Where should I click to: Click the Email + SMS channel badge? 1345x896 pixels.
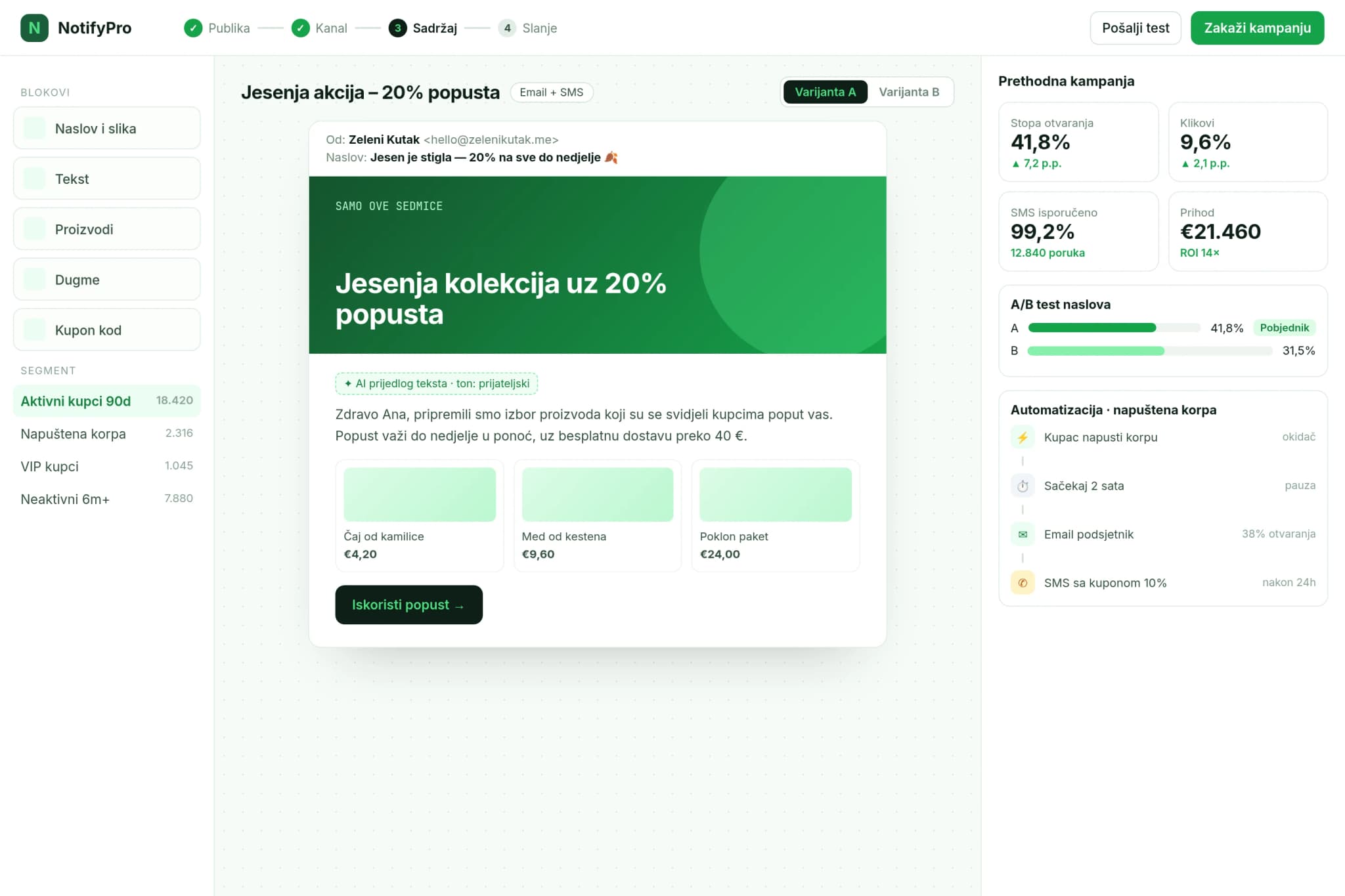[552, 93]
